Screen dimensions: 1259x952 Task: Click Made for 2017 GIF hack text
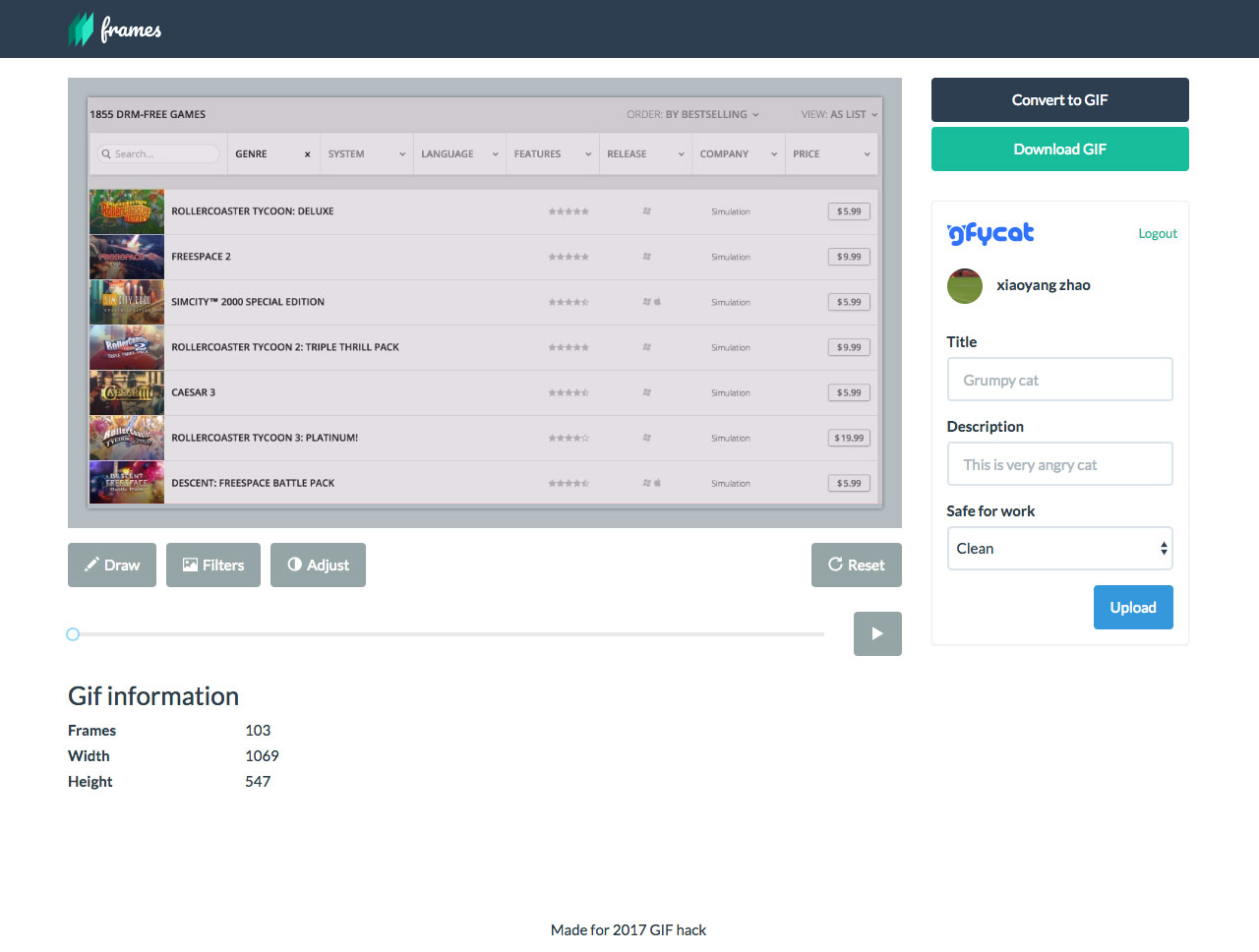point(629,930)
